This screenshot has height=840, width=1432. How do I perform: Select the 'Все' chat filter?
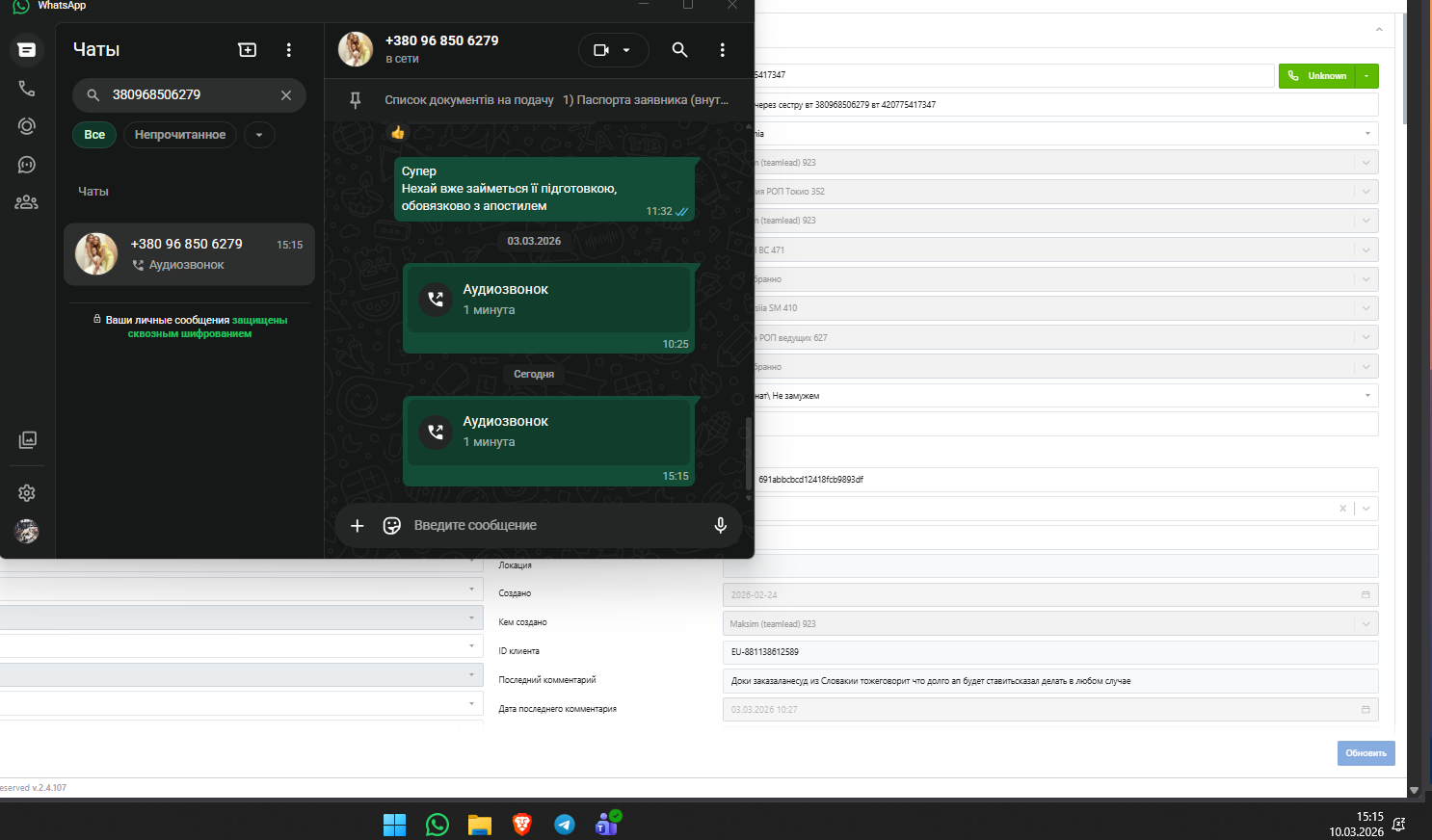[x=94, y=135]
